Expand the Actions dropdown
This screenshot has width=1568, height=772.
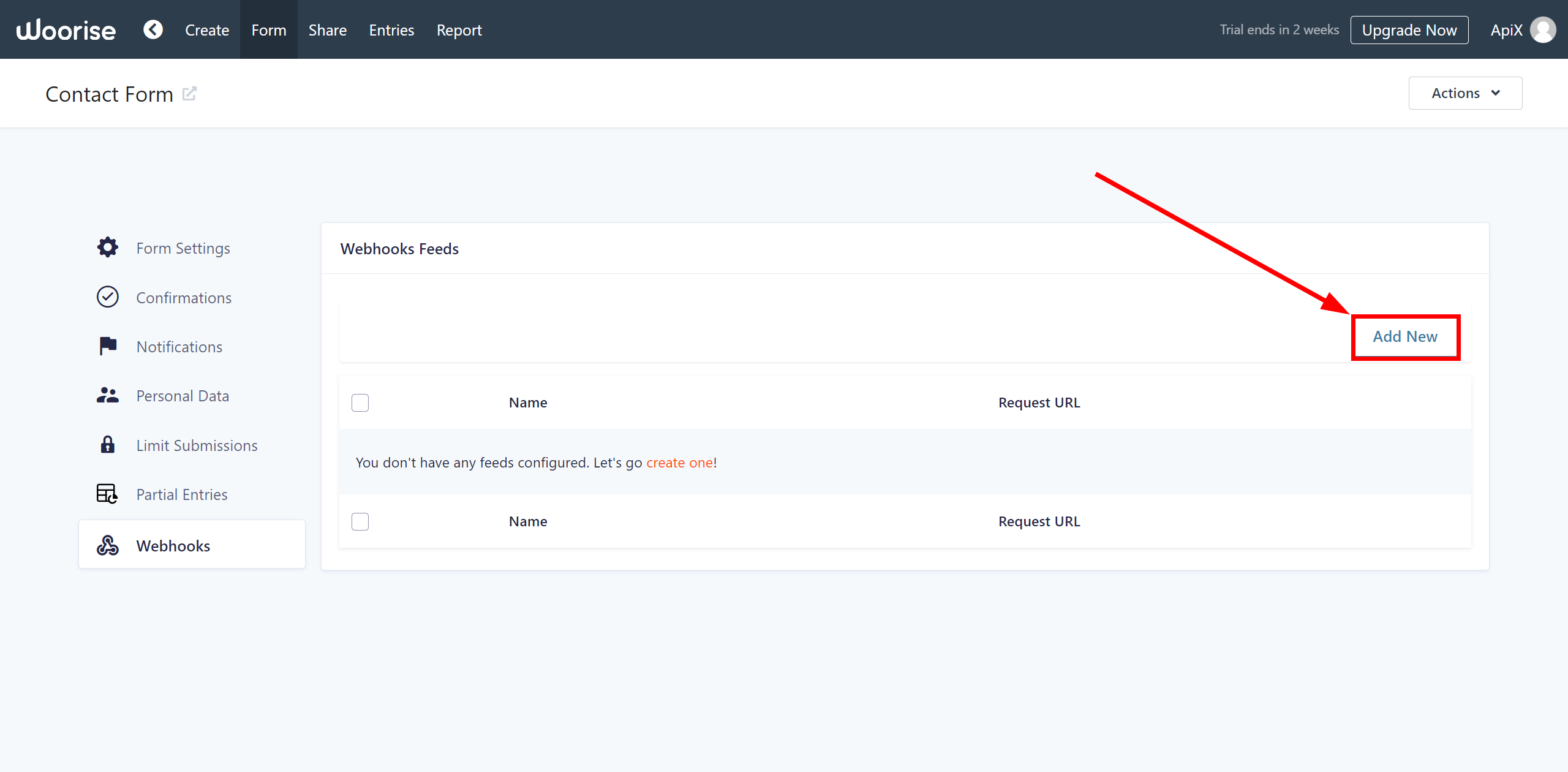pos(1465,93)
